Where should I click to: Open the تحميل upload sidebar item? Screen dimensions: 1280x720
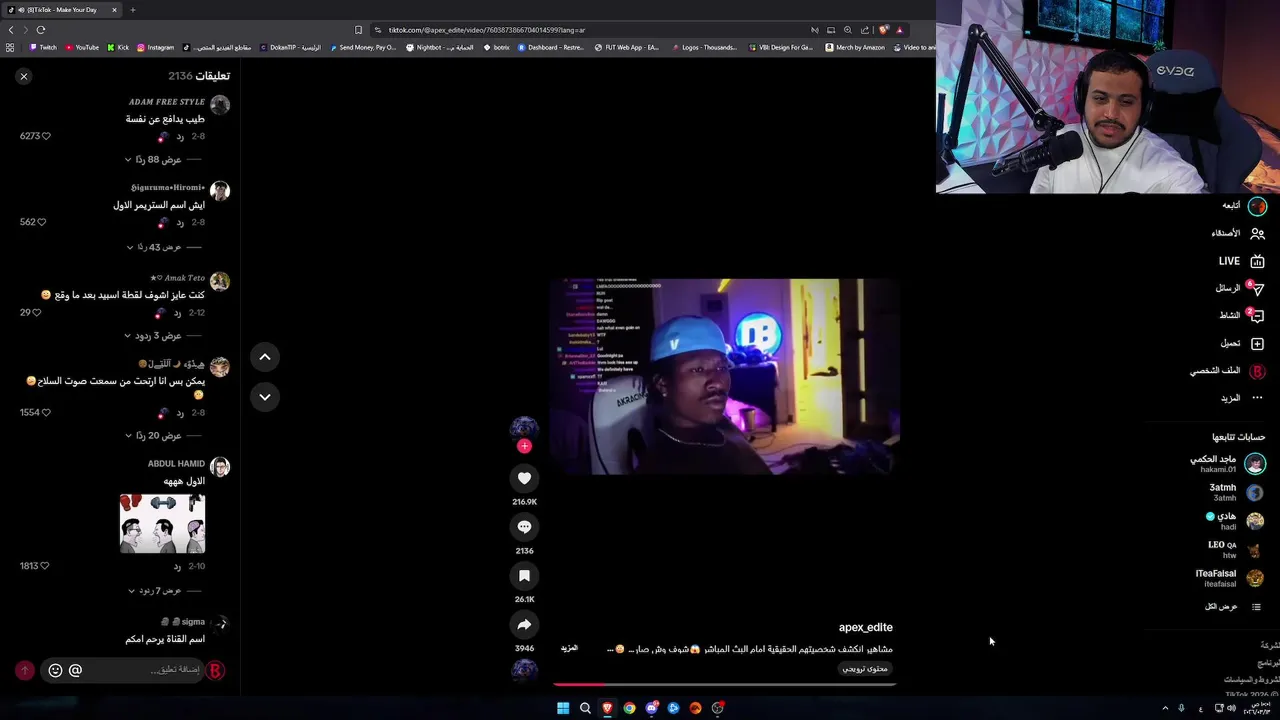(x=1240, y=343)
